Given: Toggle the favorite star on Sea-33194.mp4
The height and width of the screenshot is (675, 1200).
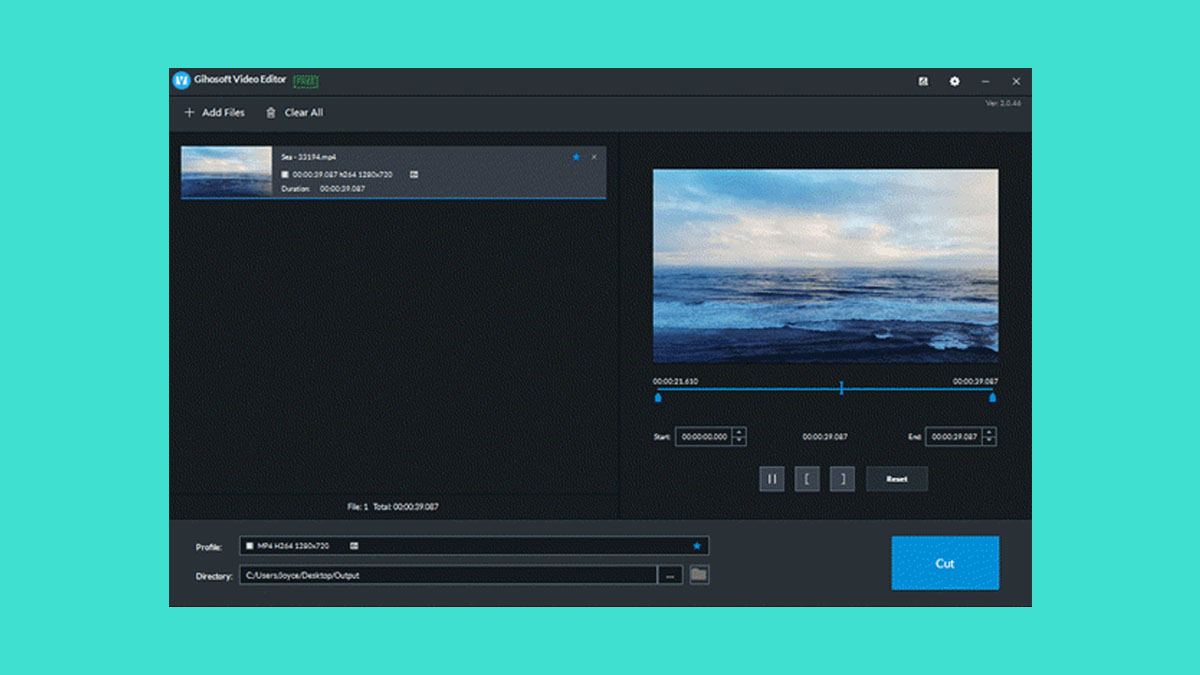Looking at the screenshot, I should coord(576,157).
